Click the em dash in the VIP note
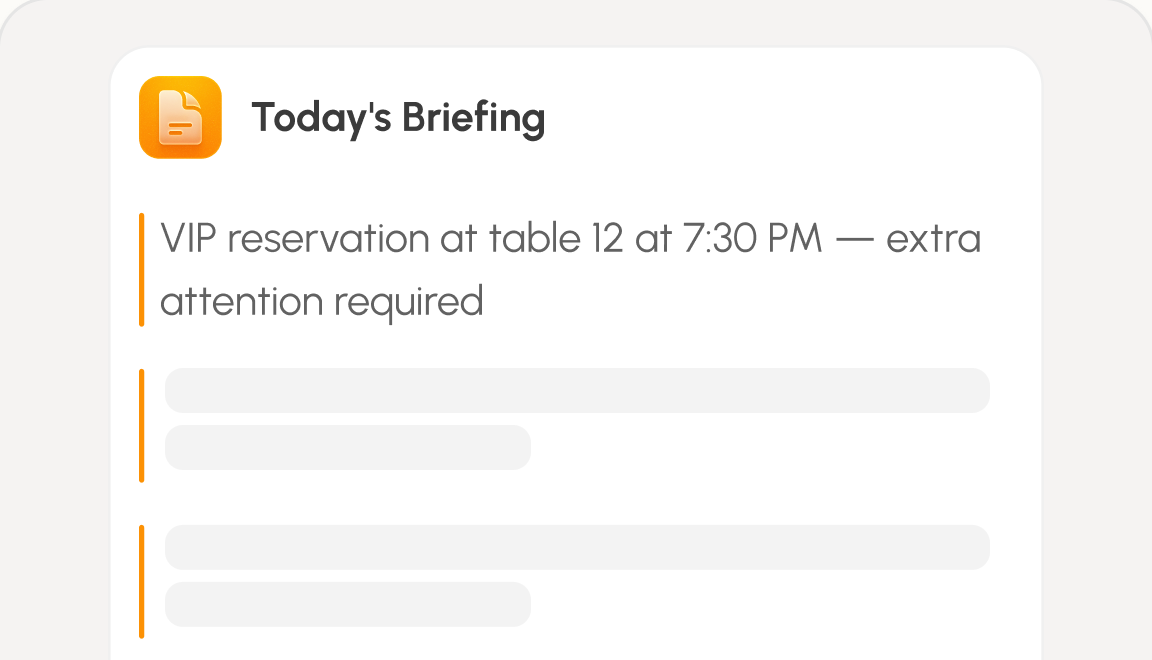Screen dimensions: 1152x660 click(854, 240)
